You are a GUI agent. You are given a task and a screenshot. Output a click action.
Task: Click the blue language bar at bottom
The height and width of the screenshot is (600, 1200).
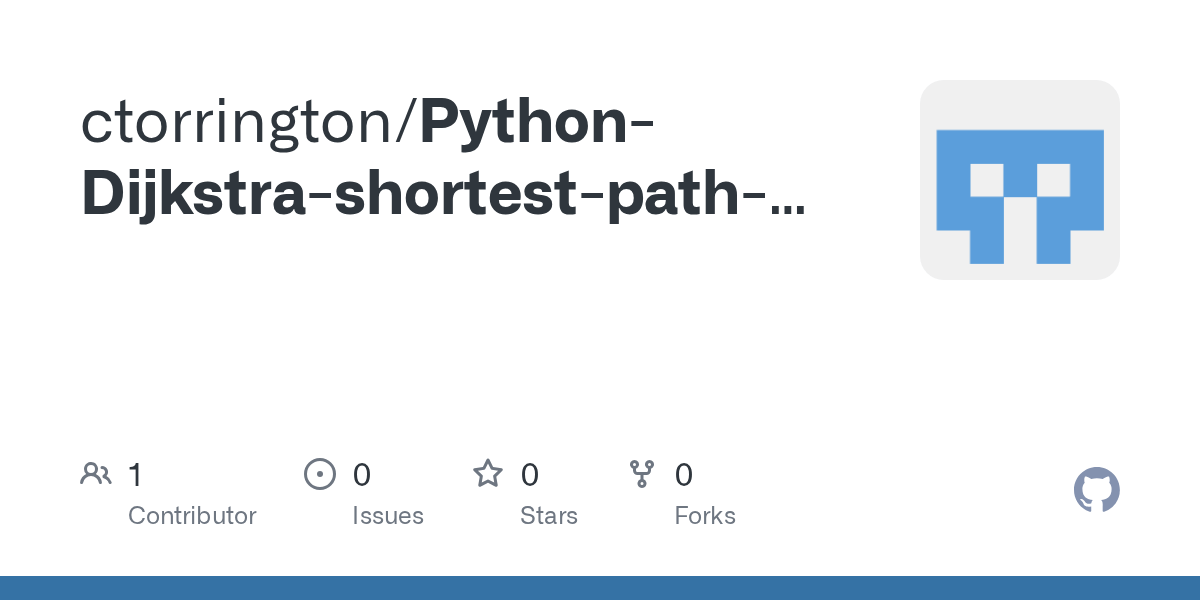click(600, 588)
